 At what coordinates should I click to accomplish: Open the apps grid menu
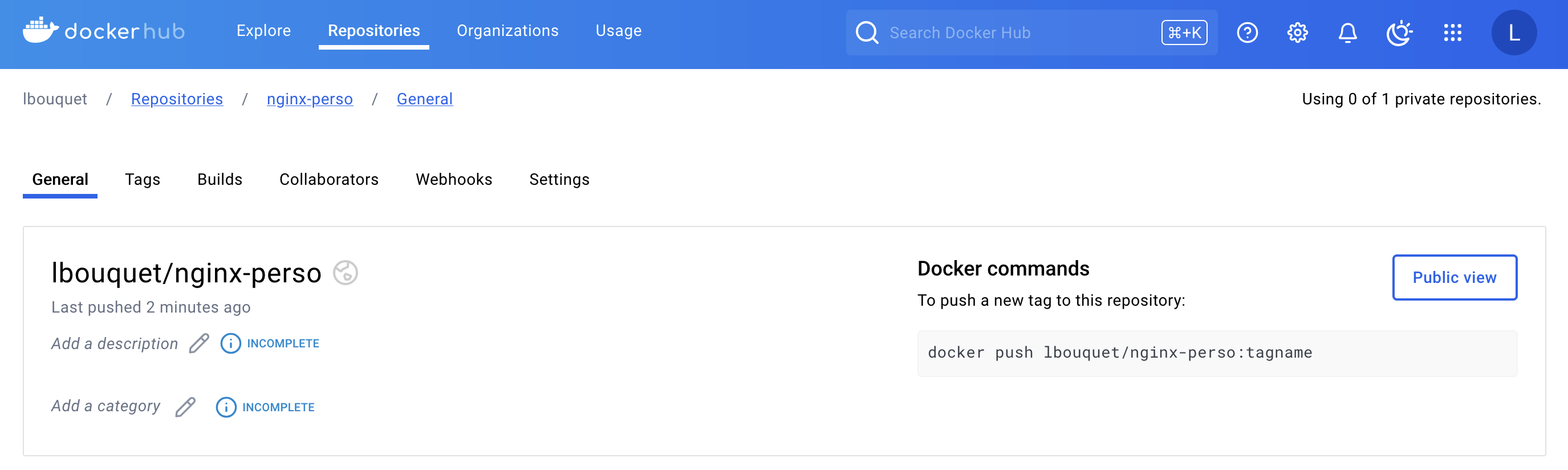click(1452, 33)
